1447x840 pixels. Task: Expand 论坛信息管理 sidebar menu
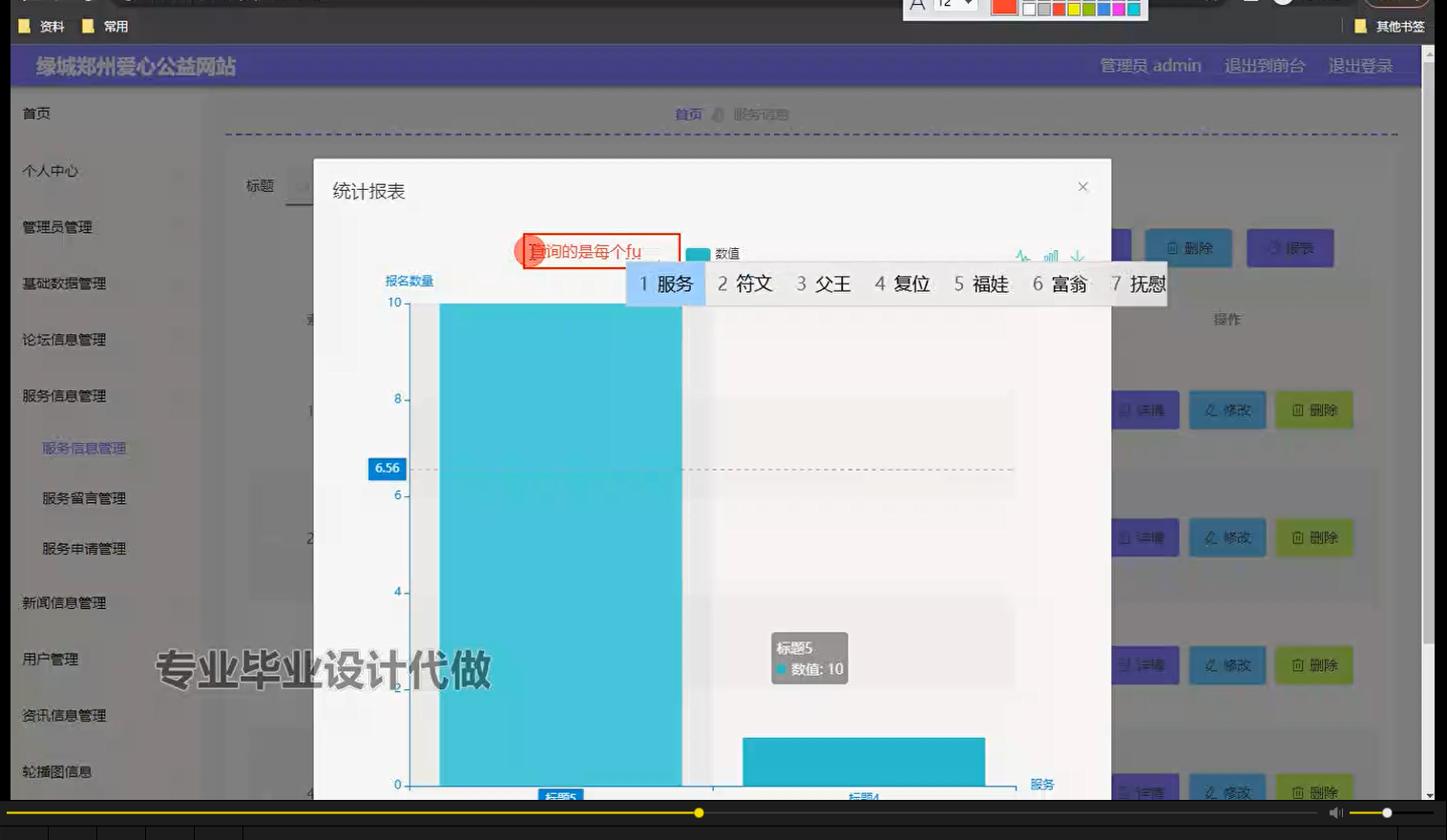64,340
